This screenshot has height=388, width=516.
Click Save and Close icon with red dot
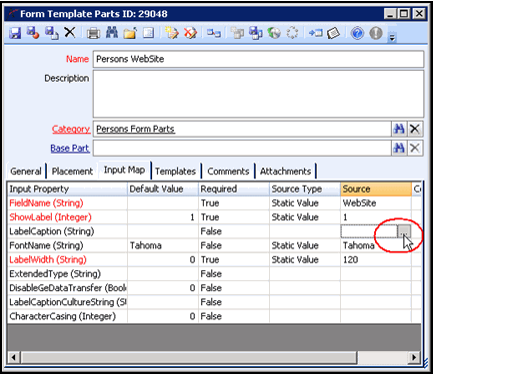coord(33,33)
